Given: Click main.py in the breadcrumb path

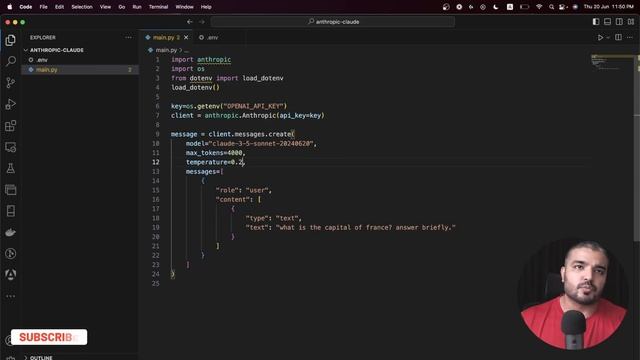Looking at the screenshot, I should tap(166, 50).
